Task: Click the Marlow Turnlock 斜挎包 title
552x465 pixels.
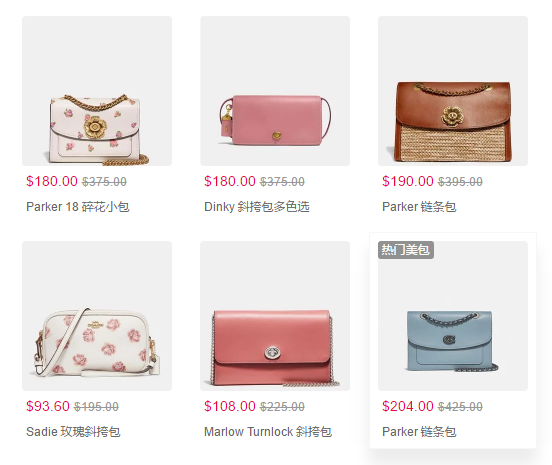Action: pos(268,432)
